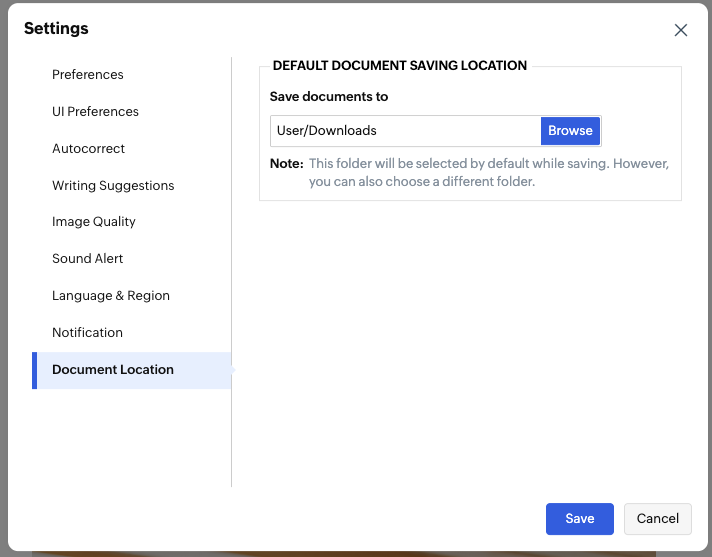Show Language & Region settings

click(111, 296)
